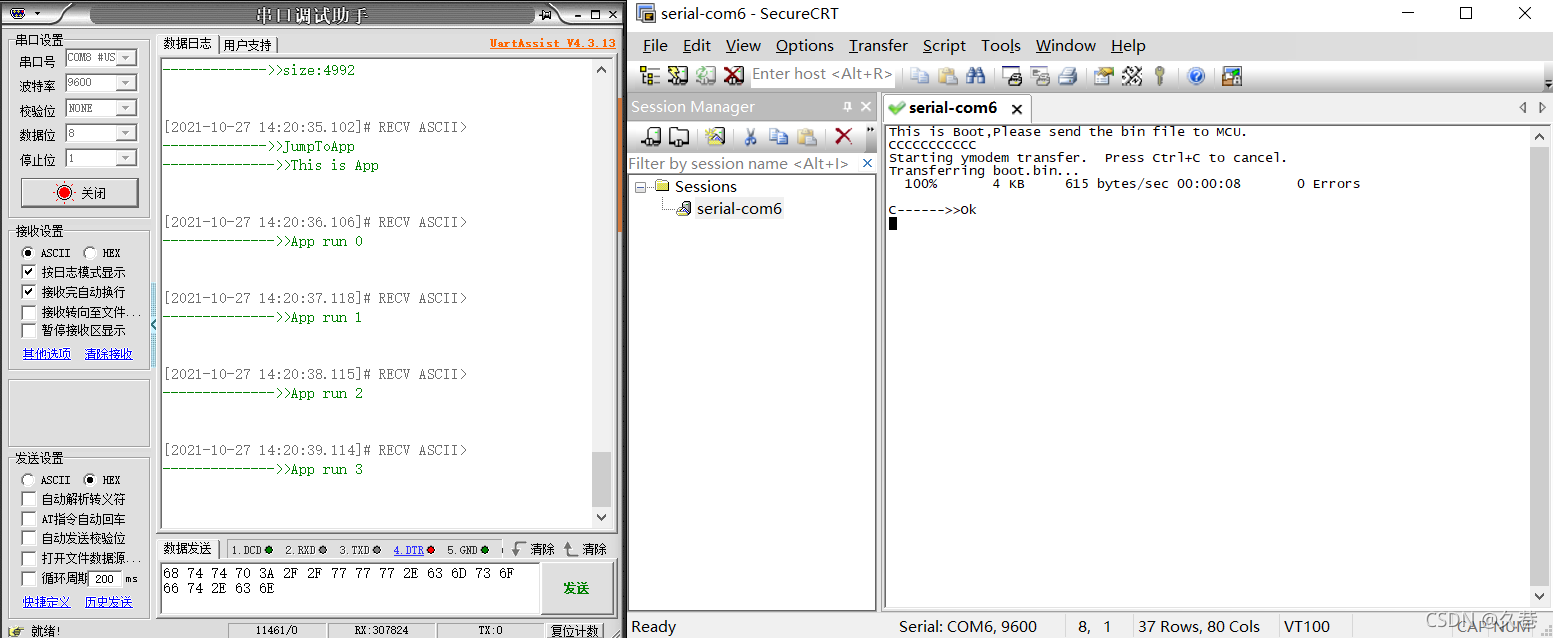The image size is (1553, 638).
Task: Click the Cut scissors icon in Session Manager
Action: [750, 136]
